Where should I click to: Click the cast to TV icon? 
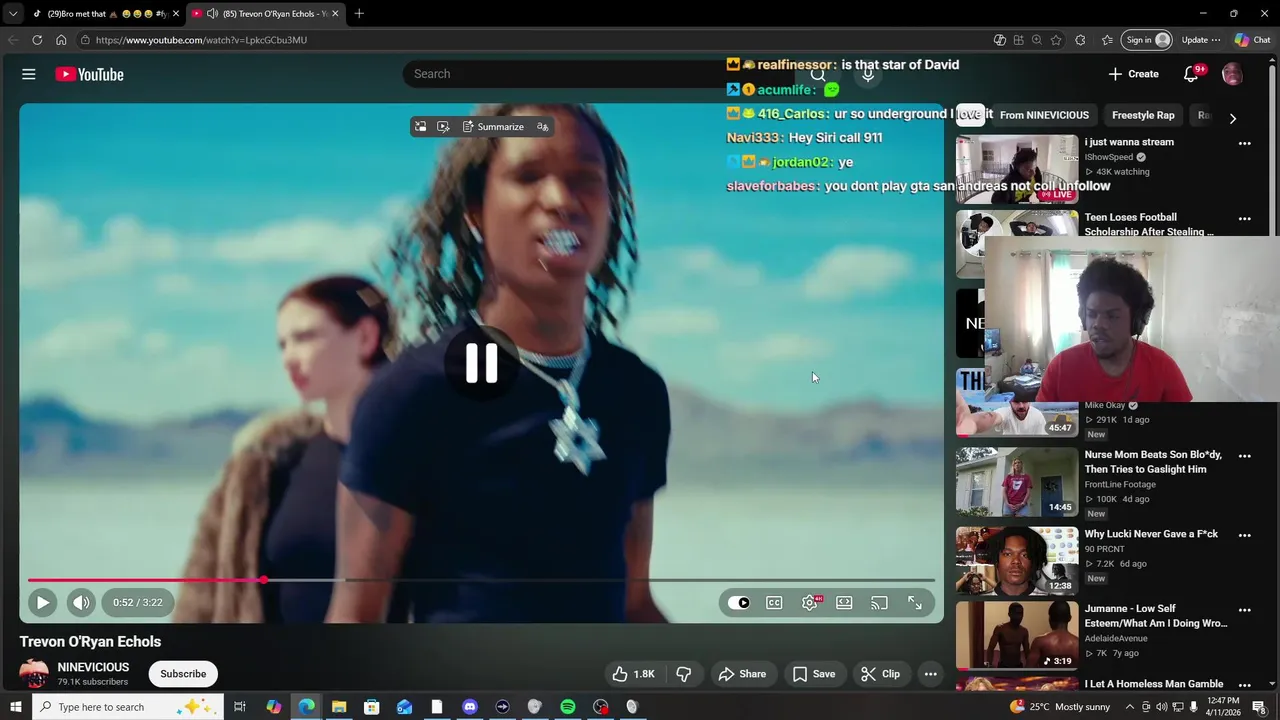[879, 602]
